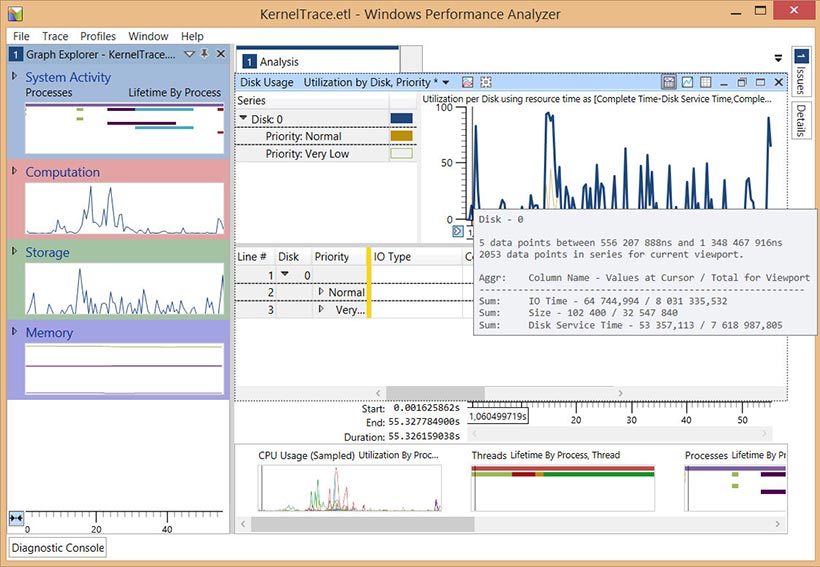Select the Priority: Very Low series row

(x=325, y=153)
